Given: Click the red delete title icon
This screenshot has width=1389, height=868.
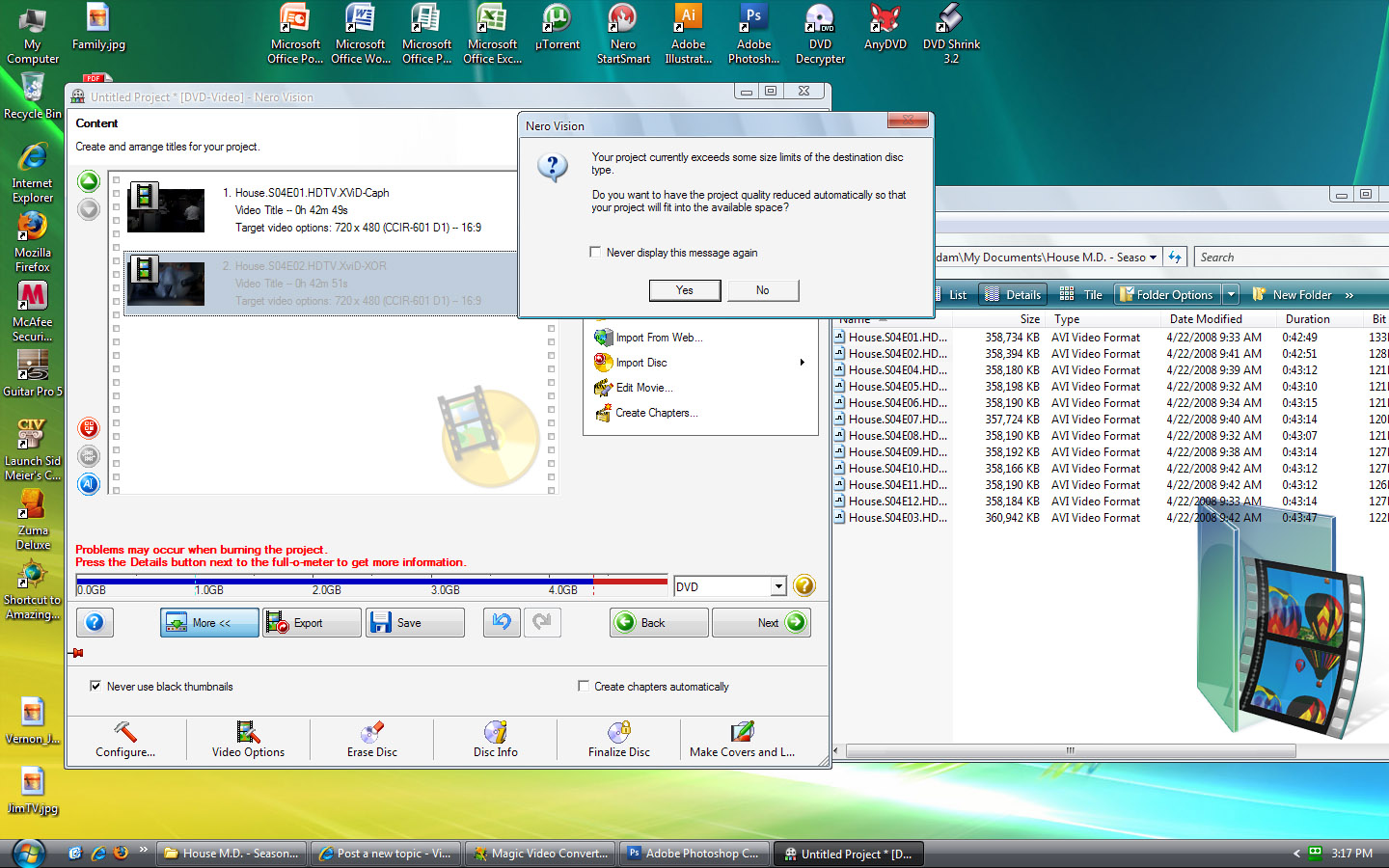Looking at the screenshot, I should point(89,428).
